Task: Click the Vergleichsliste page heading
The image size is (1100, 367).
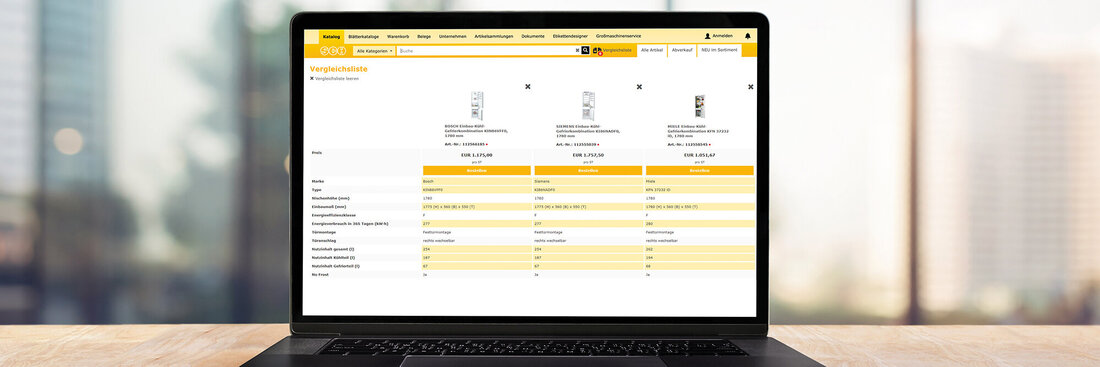Action: click(x=338, y=69)
